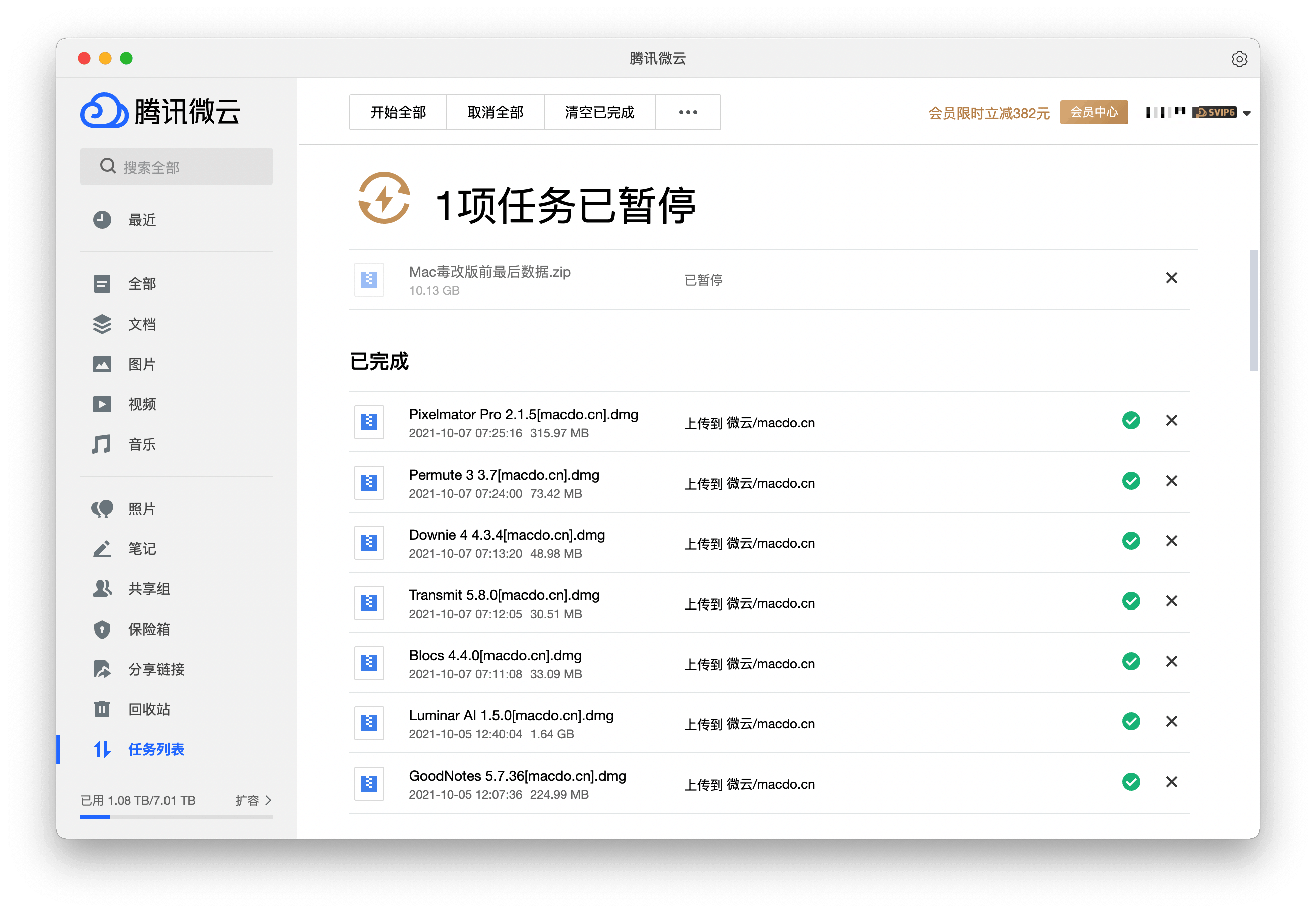
Task: Select Blocs 4.4.0[macdo.cn].dmg filename
Action: click(495, 656)
